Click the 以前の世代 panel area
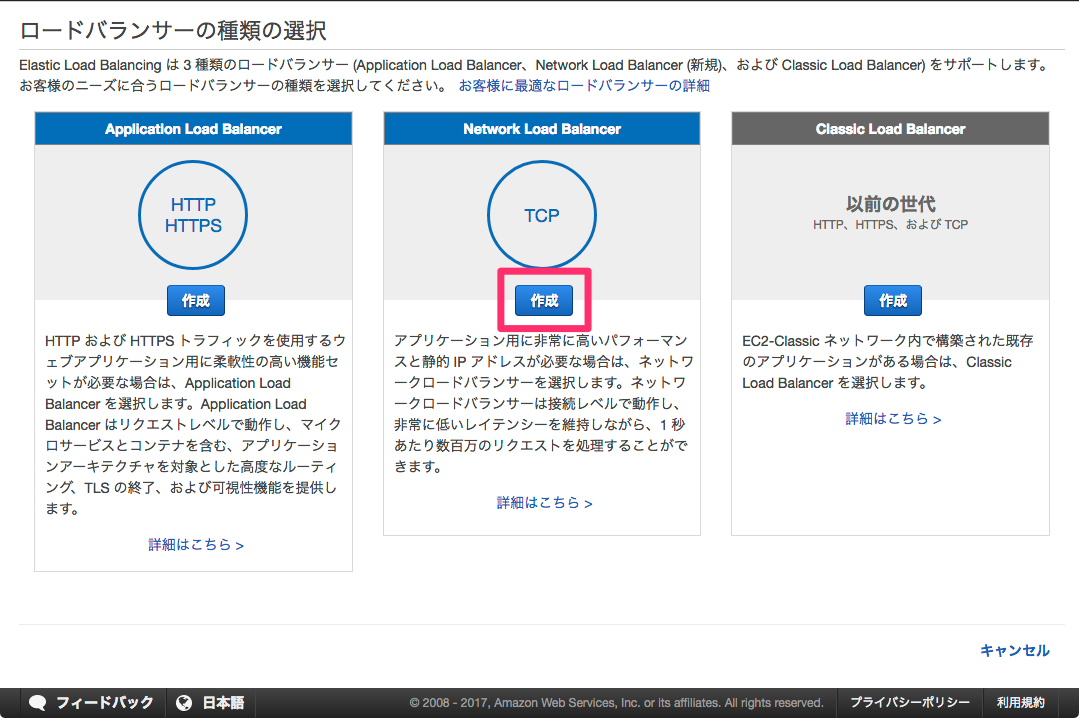1079x718 pixels. [890, 205]
